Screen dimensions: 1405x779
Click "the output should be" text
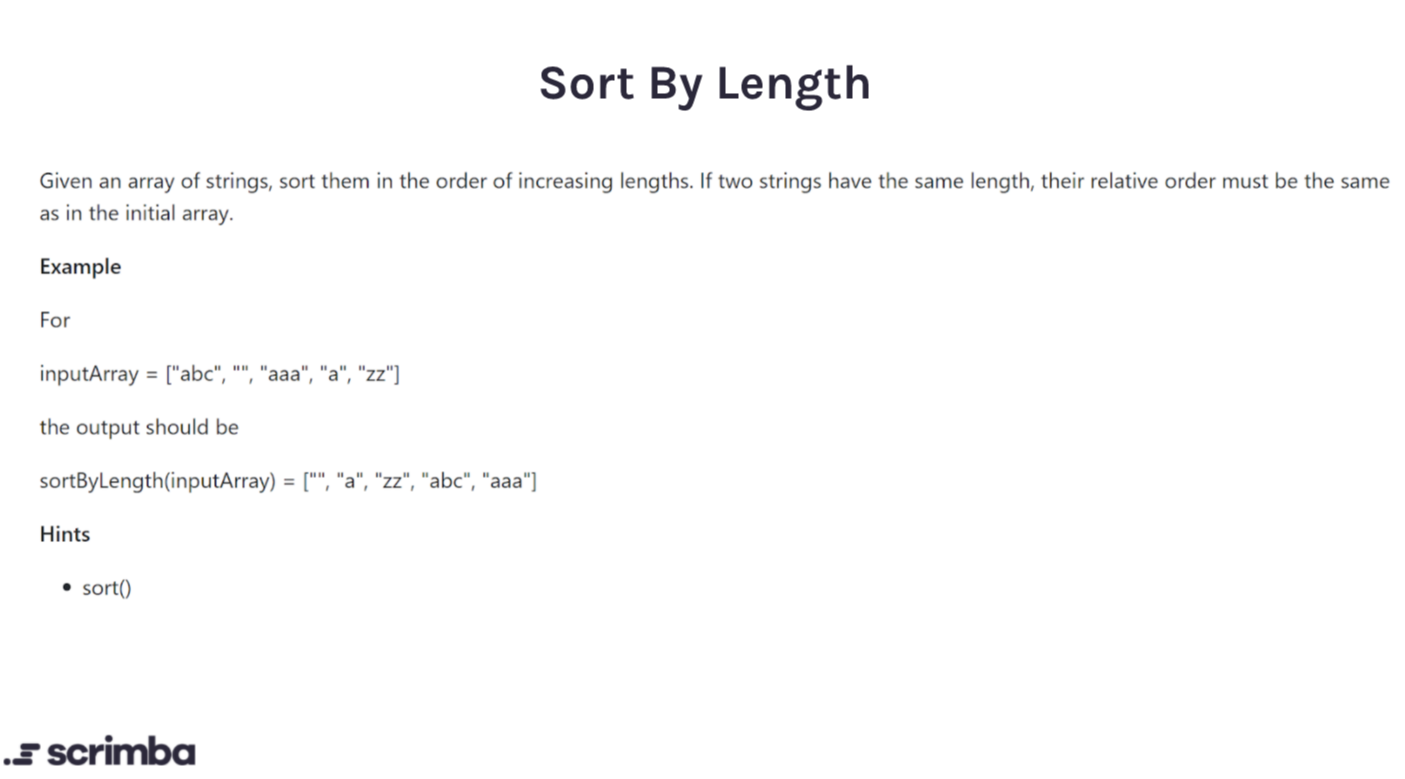[139, 427]
